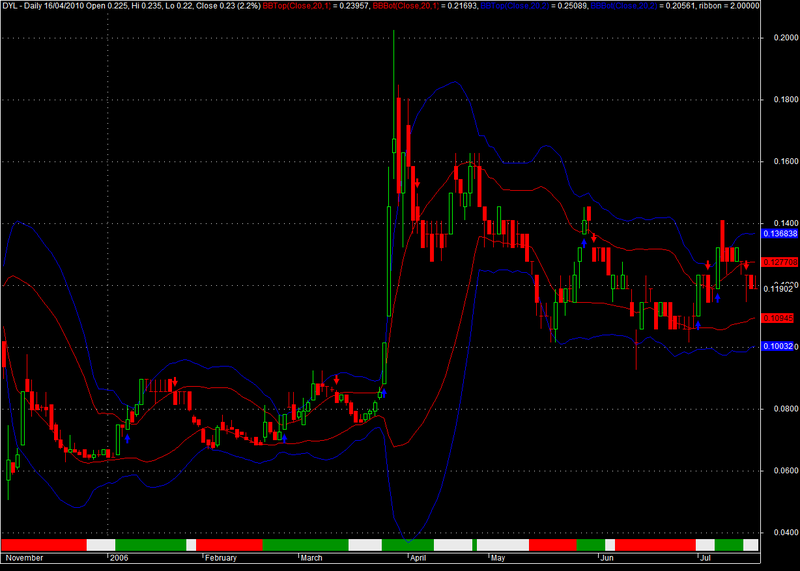Select the blue BBBot(Close,20,2) legend label
The height and width of the screenshot is (571, 800).
point(624,6)
